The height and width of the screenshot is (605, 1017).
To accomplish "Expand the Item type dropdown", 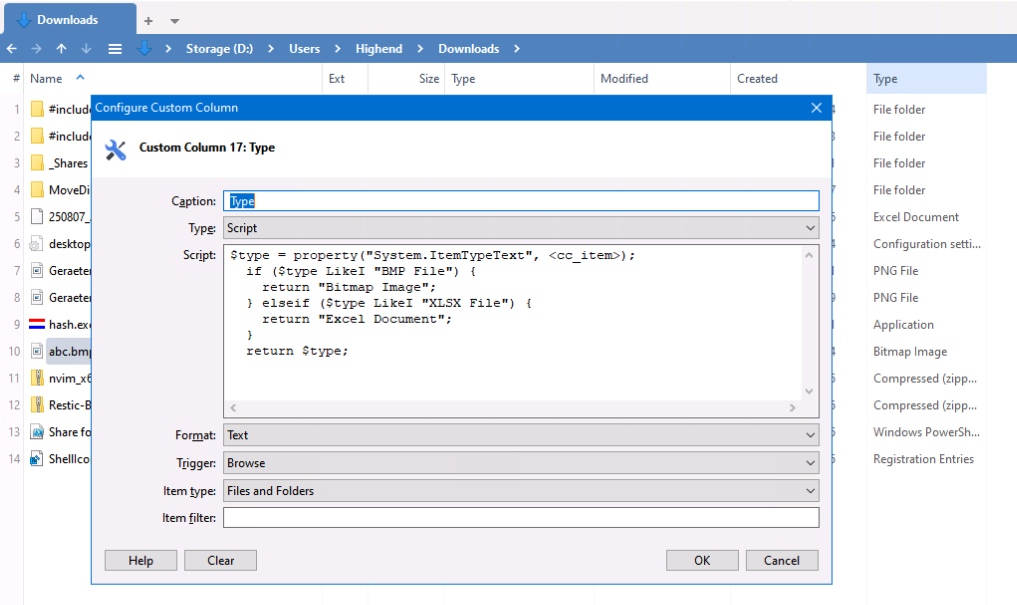I will tap(520, 491).
